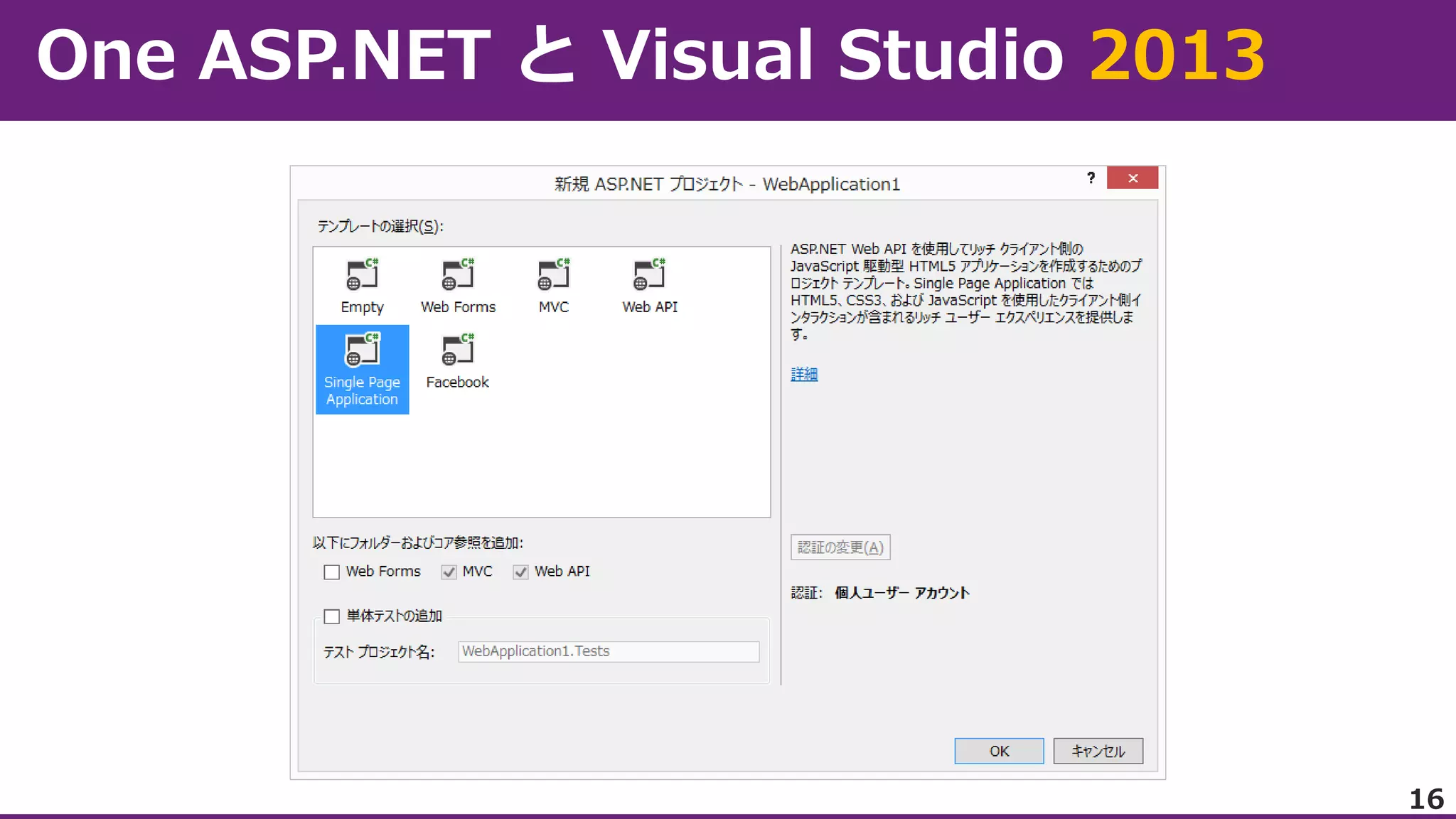1456x819 pixels.
Task: Pick the MVC template icon
Action: point(554,276)
